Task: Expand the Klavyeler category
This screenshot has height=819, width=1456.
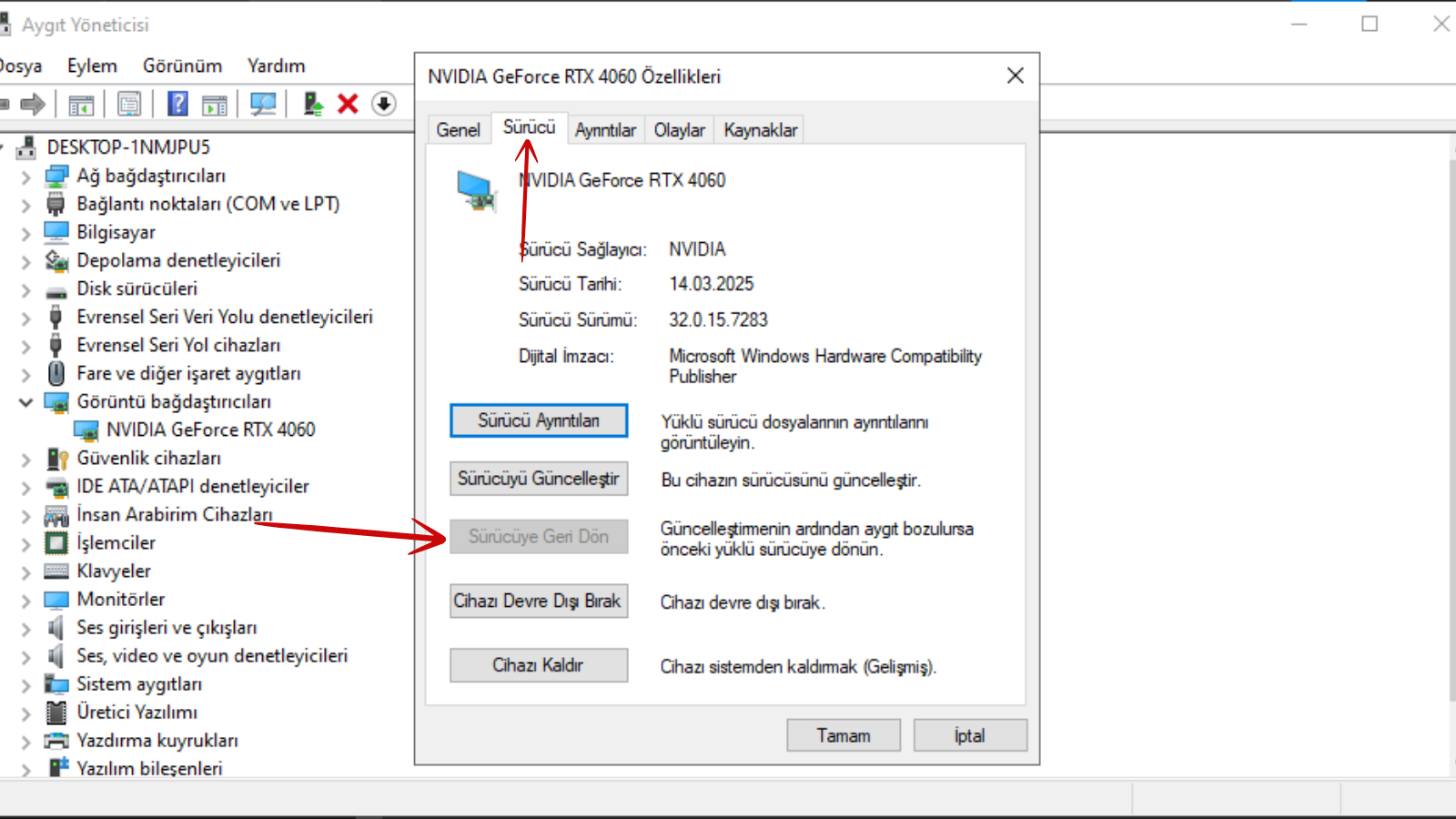Action: 25,572
